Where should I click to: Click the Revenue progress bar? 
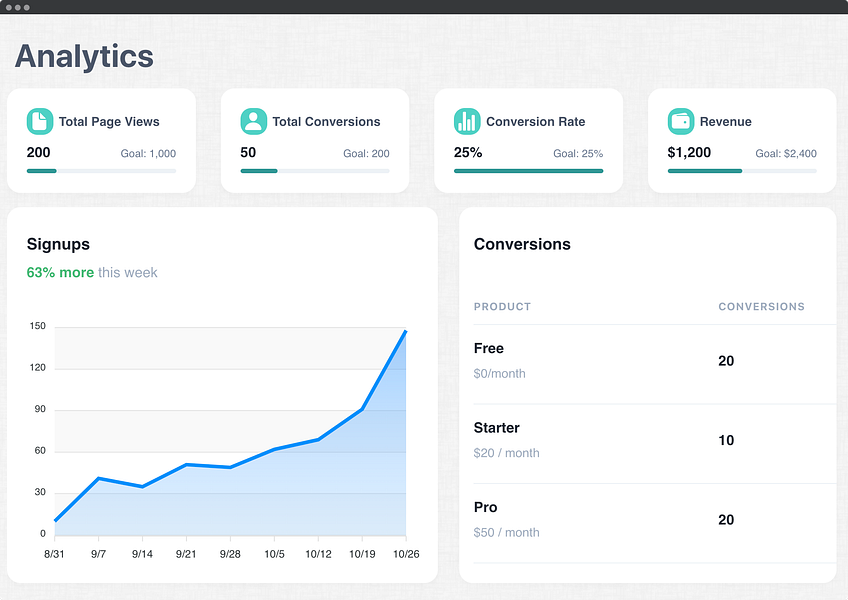742,171
